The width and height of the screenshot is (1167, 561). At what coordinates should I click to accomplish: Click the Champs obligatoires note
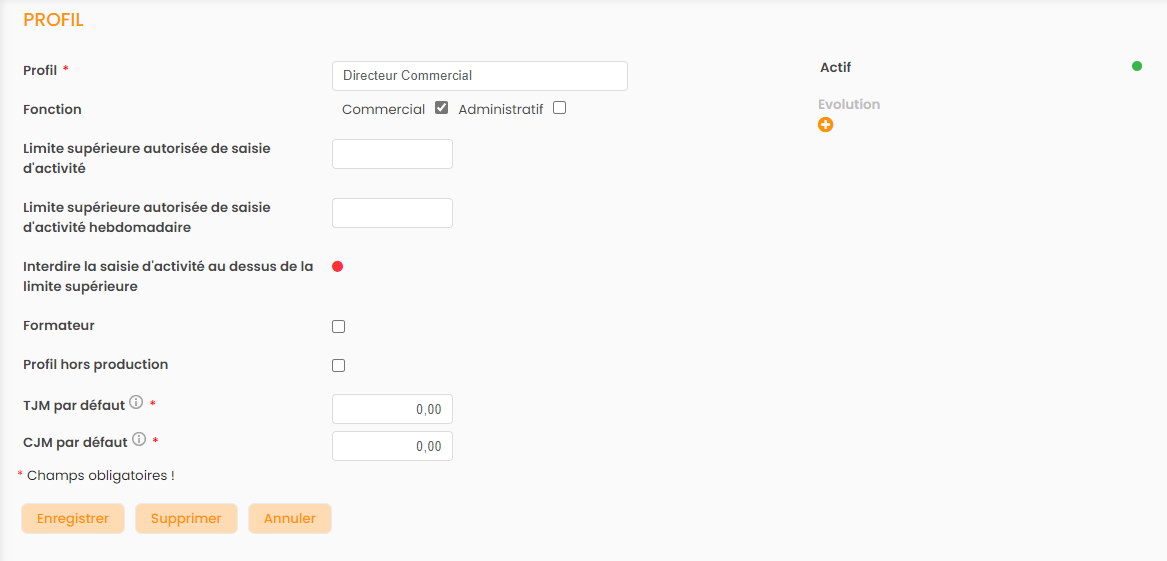(100, 476)
